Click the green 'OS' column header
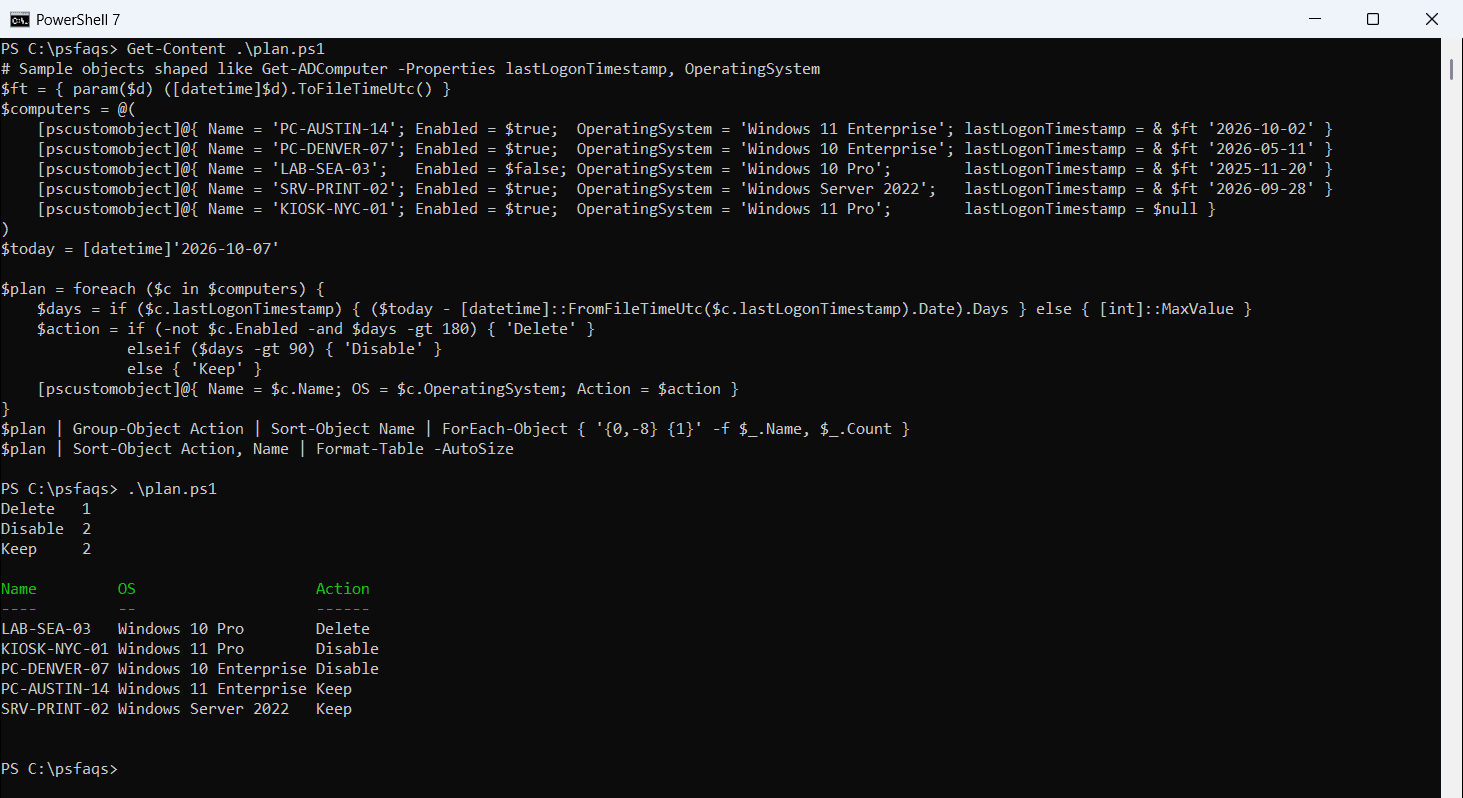 [x=126, y=589]
